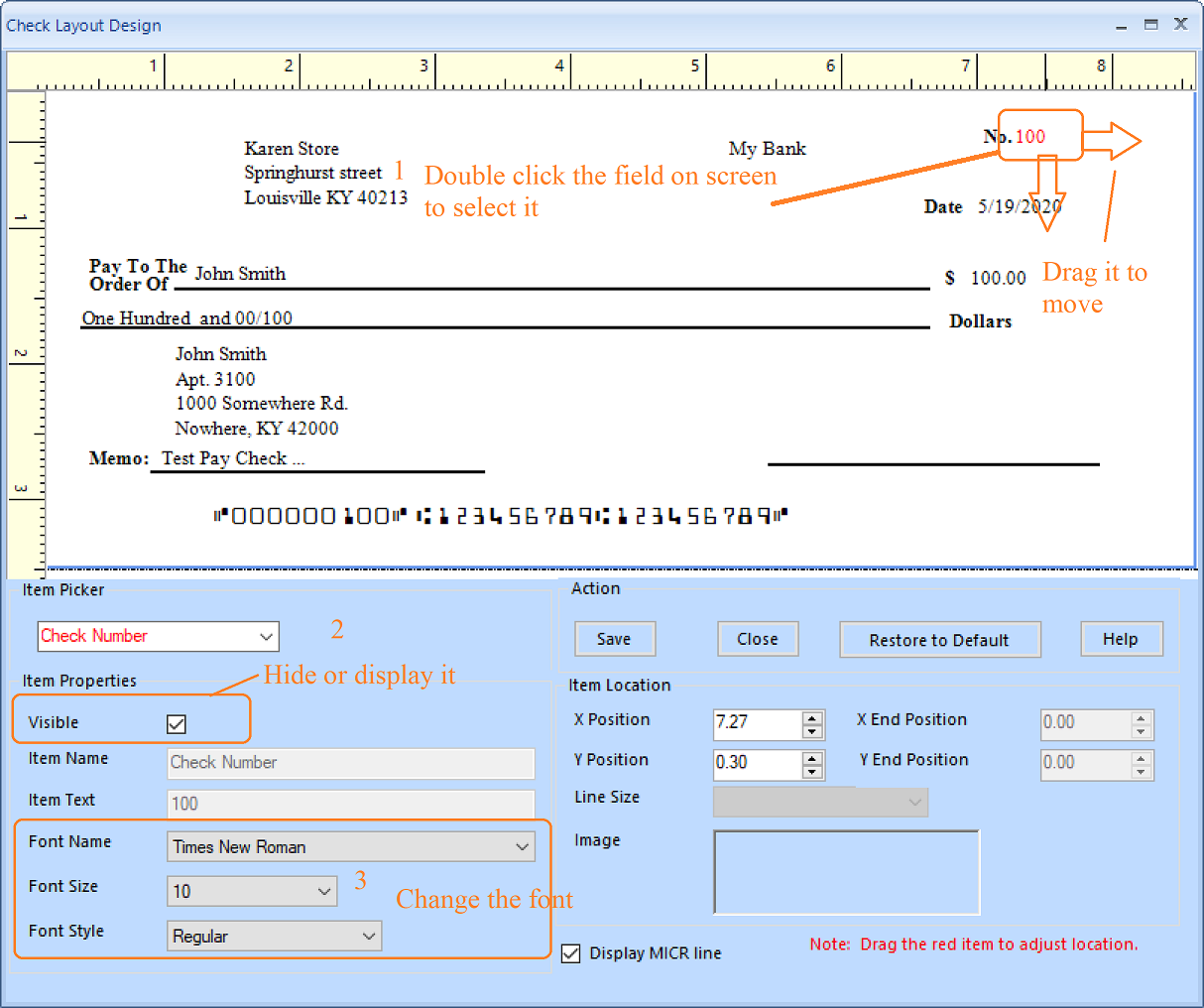This screenshot has width=1204, height=1008.
Task: Click the Help button
Action: [x=1121, y=640]
